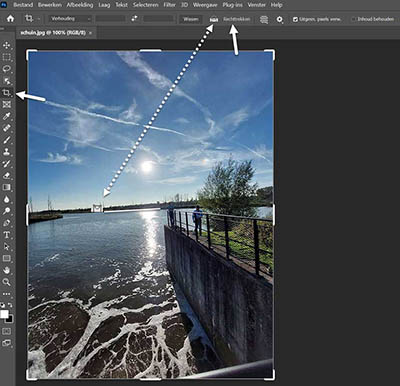Open the Weergave menu
Image resolution: width=400 pixels, height=386 pixels.
coord(205,5)
